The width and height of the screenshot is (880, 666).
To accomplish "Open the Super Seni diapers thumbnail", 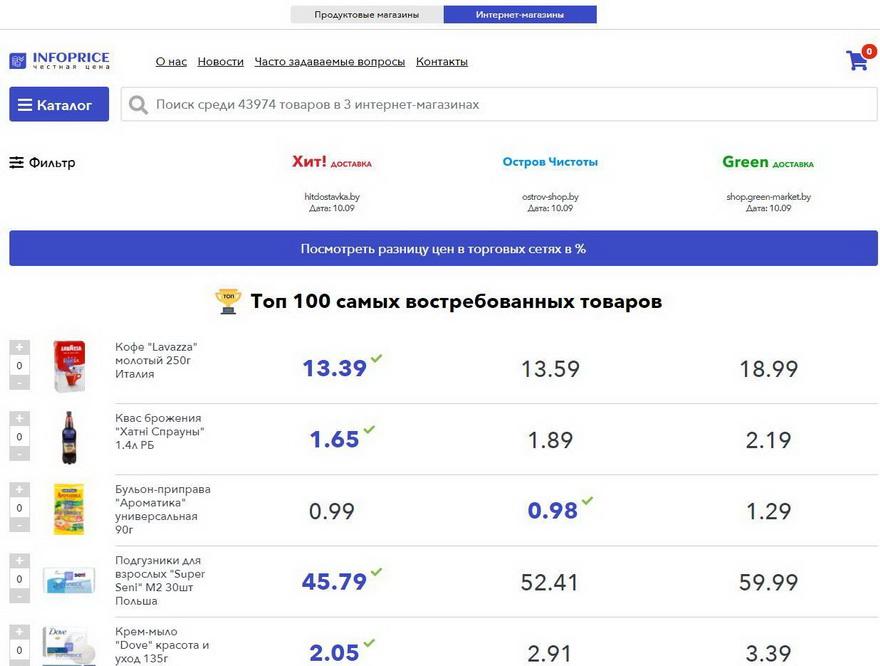I will click(69, 580).
